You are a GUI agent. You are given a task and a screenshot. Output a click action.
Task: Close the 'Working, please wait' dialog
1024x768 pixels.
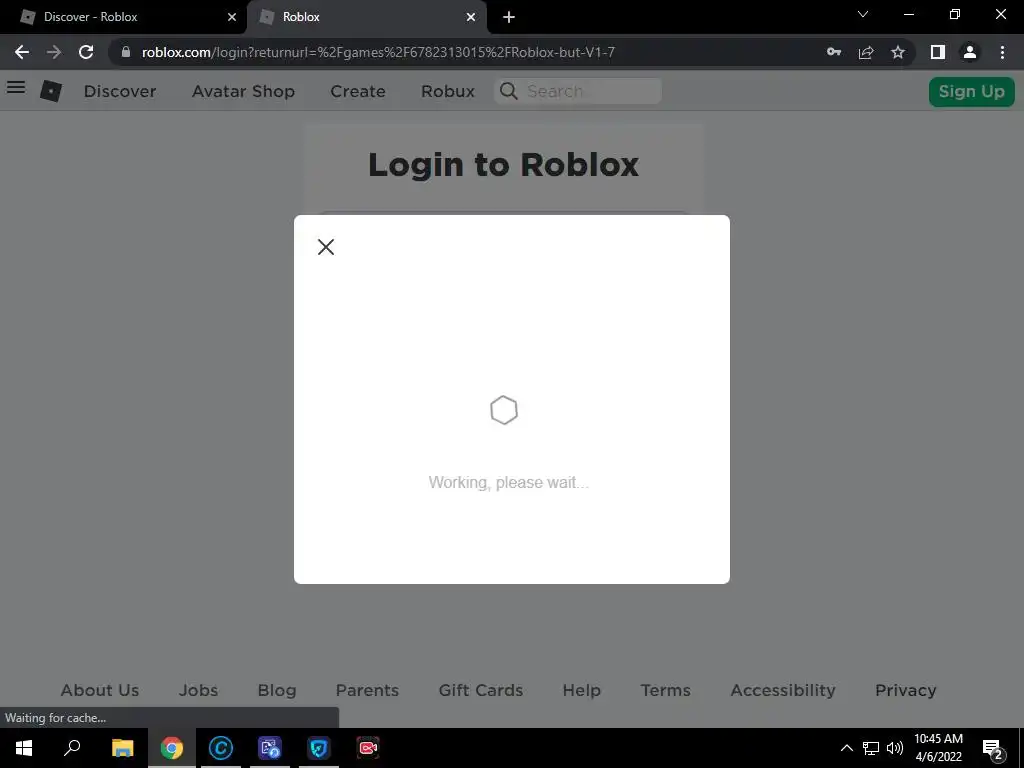326,247
